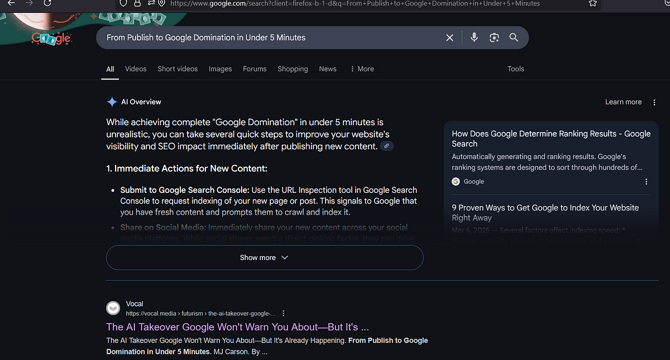Click the vocal.media result URL breadcrumb
The image size is (670, 360).
(x=200, y=313)
